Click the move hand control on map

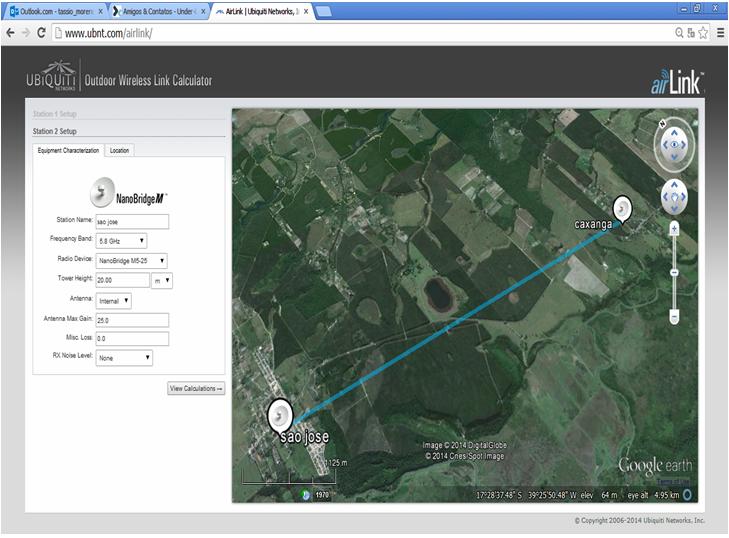pyautogui.click(x=674, y=197)
